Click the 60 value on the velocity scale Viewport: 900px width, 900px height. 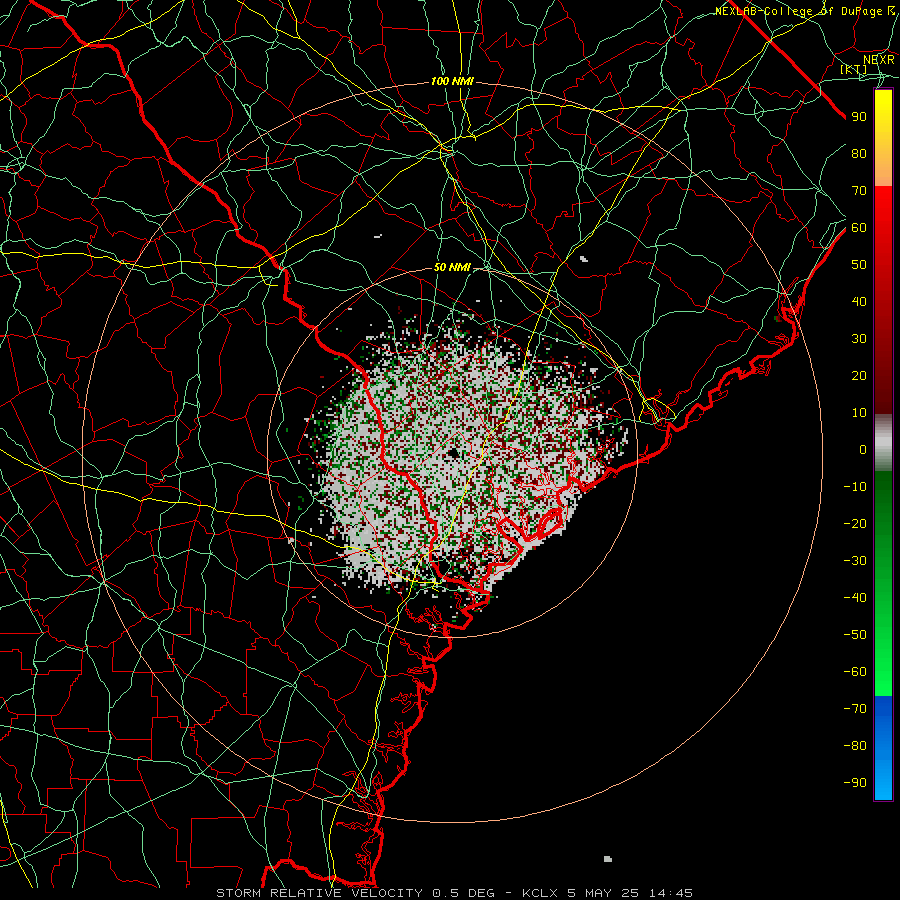[x=859, y=227]
